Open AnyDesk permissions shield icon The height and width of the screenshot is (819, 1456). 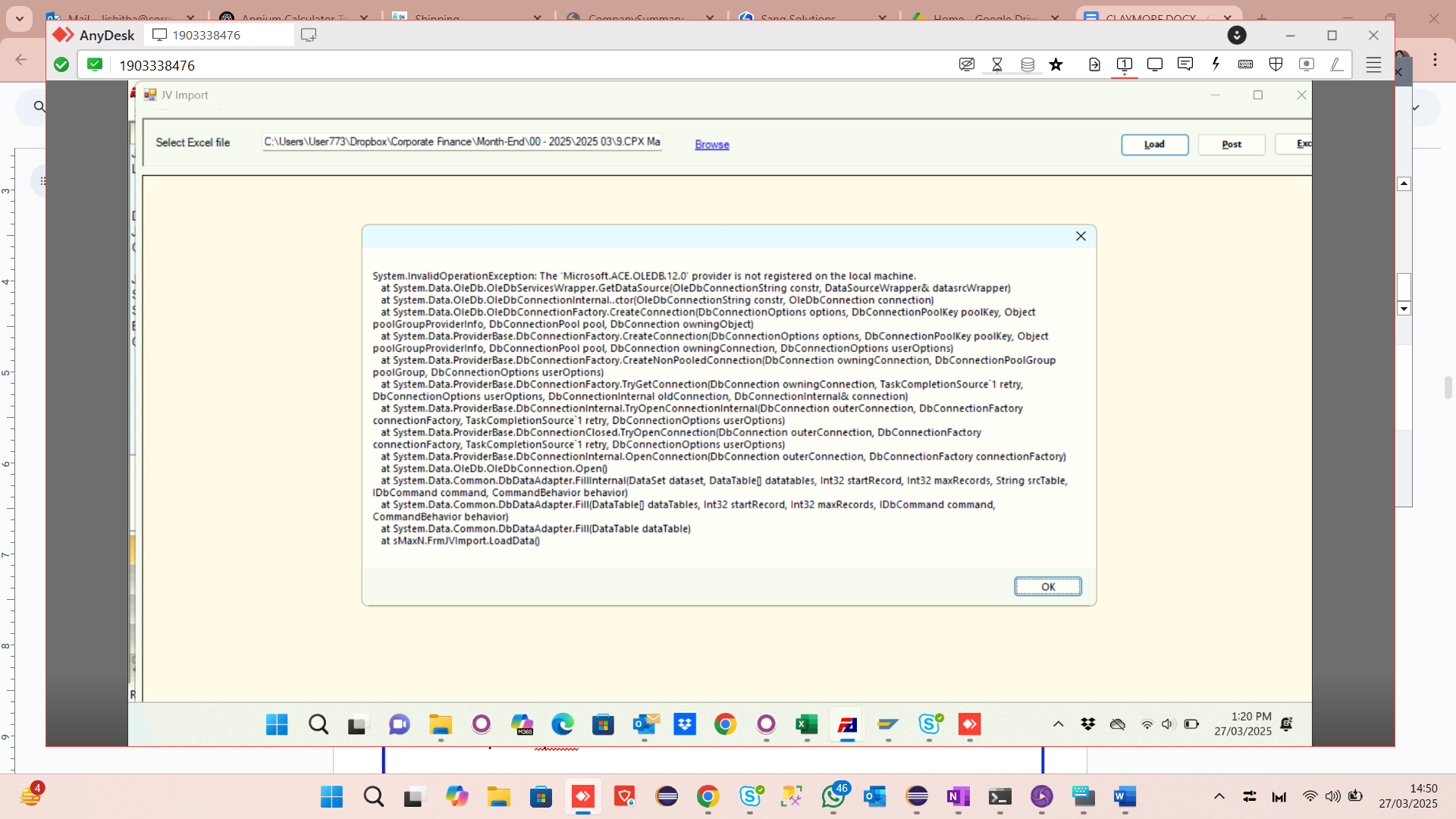pos(1276,64)
